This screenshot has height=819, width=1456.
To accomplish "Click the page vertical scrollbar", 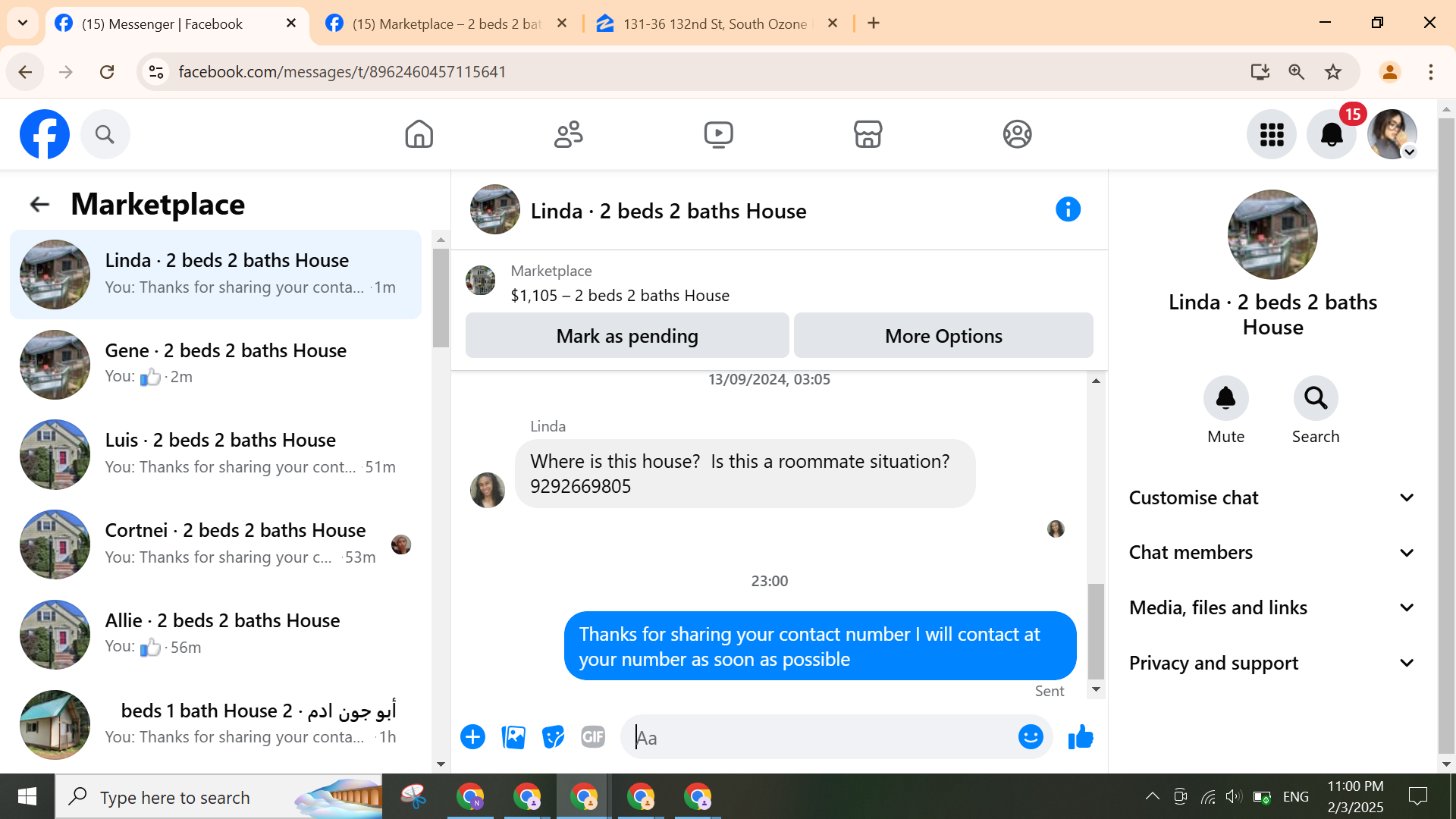I will (1446, 435).
